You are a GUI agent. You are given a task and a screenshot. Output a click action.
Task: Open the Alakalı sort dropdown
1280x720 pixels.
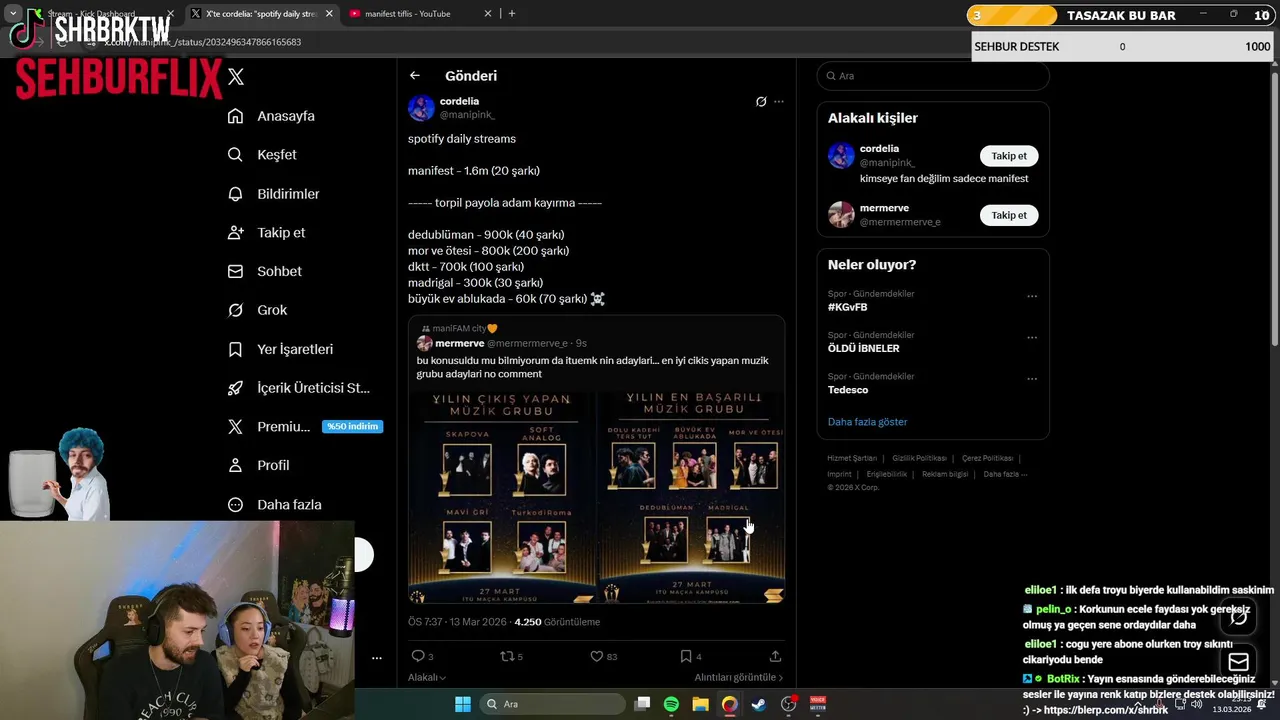[x=427, y=678]
